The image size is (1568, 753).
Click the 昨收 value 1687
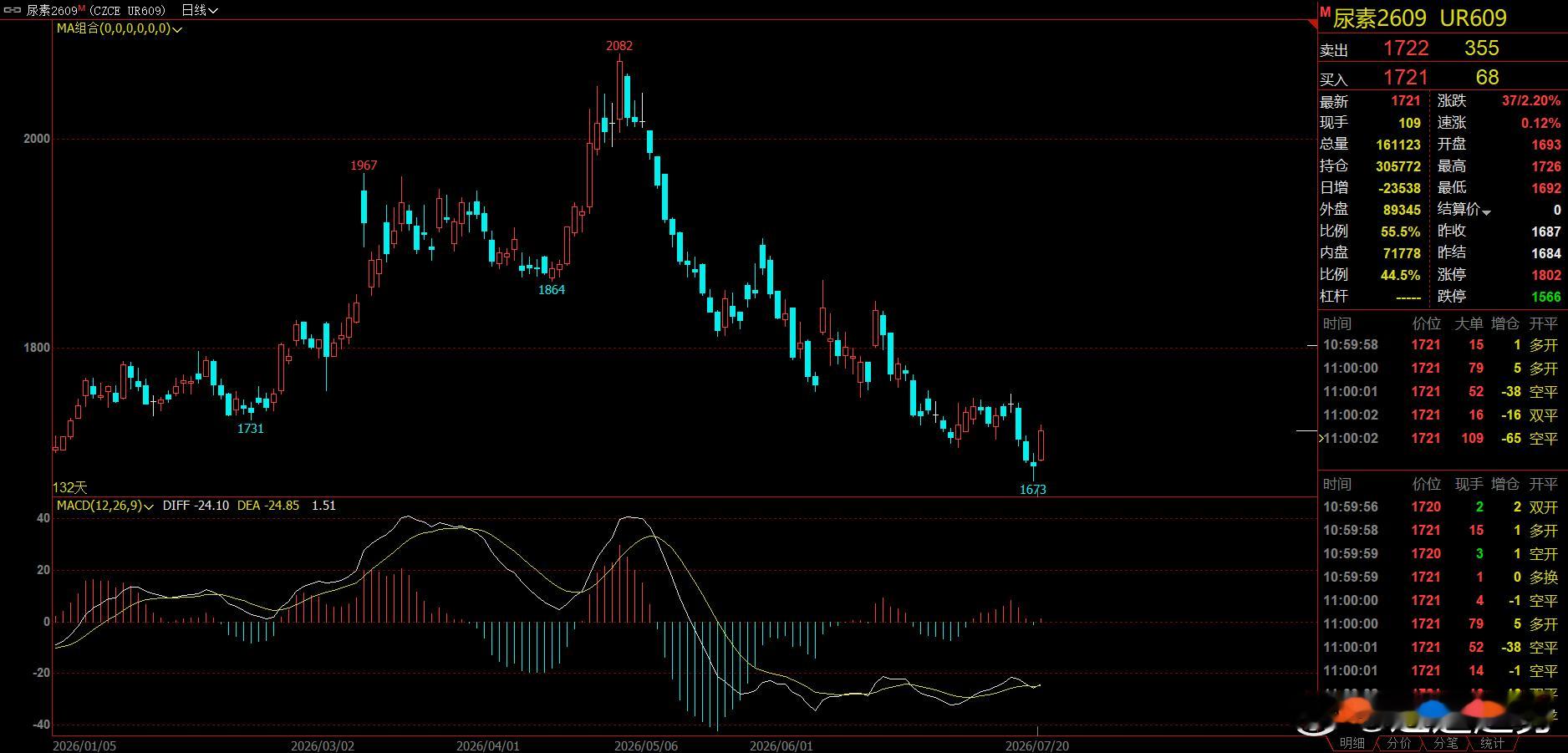[x=1545, y=231]
